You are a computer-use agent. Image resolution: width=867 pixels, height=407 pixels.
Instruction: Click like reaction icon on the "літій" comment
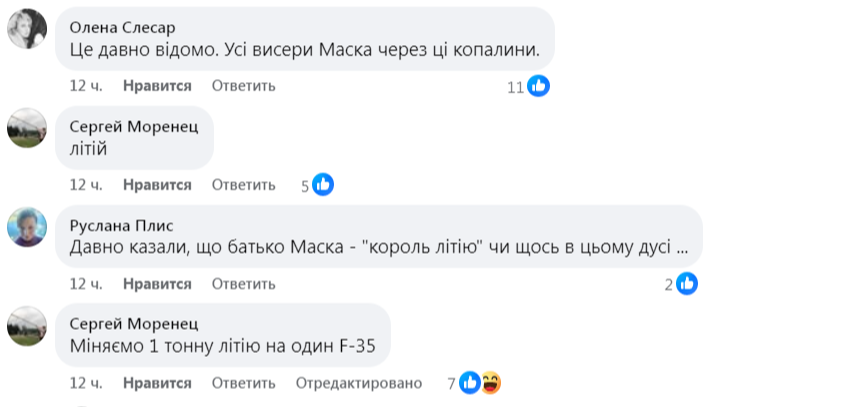[x=322, y=185]
